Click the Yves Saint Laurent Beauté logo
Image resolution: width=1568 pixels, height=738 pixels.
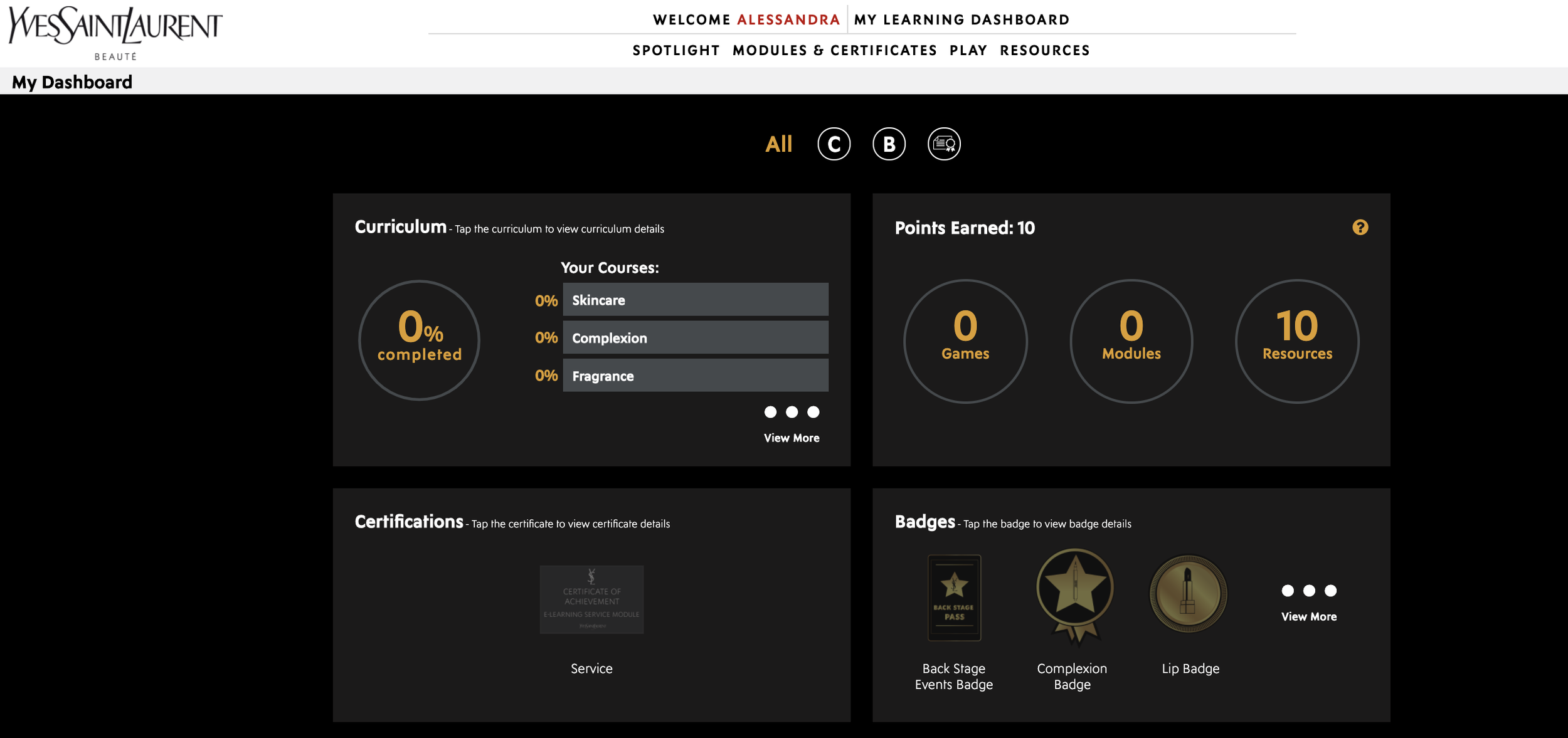[x=115, y=34]
